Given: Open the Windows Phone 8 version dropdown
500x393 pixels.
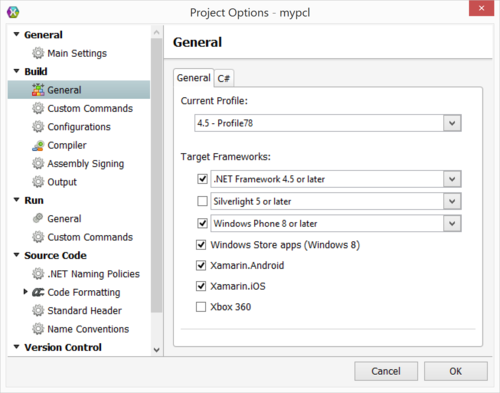Looking at the screenshot, I should pyautogui.click(x=452, y=223).
